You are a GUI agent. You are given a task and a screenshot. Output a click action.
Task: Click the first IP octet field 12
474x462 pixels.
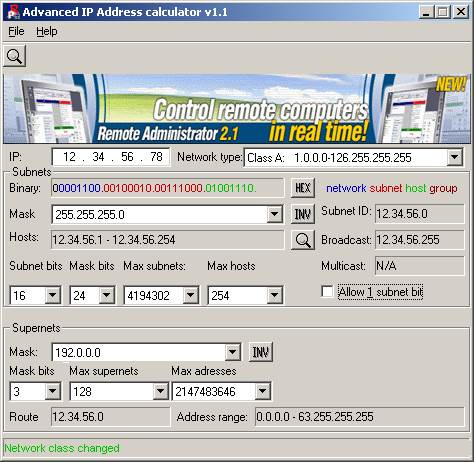click(69, 157)
